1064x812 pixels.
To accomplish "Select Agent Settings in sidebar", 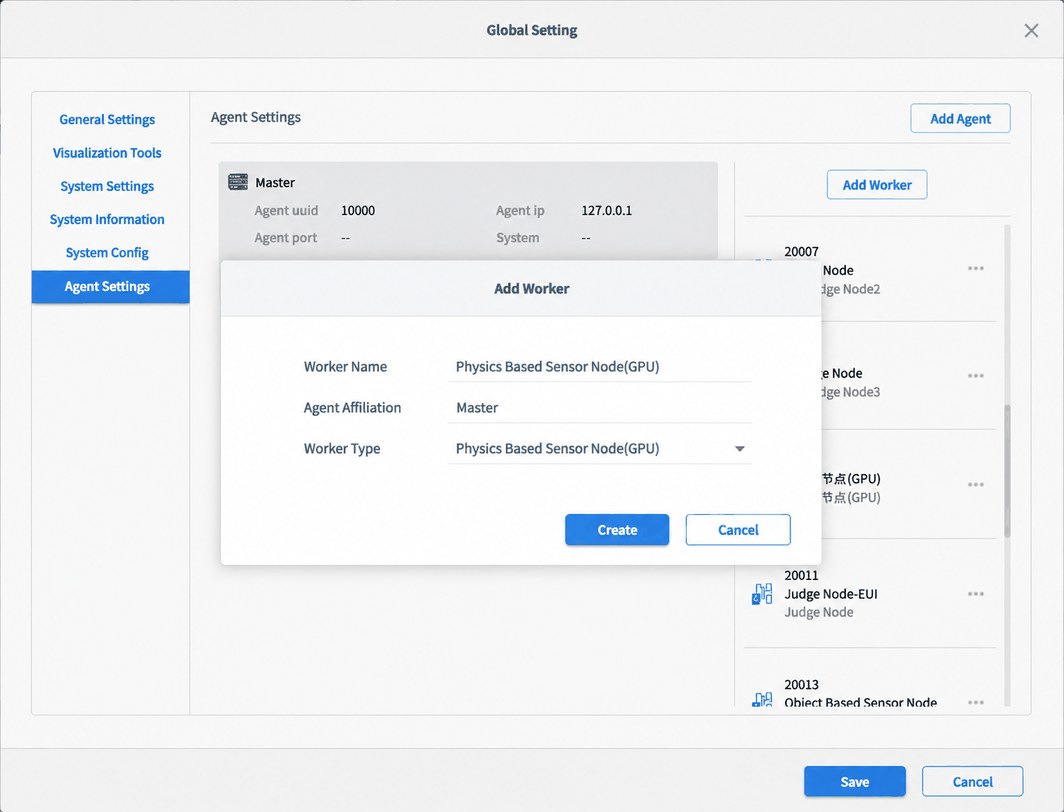I will 111,286.
